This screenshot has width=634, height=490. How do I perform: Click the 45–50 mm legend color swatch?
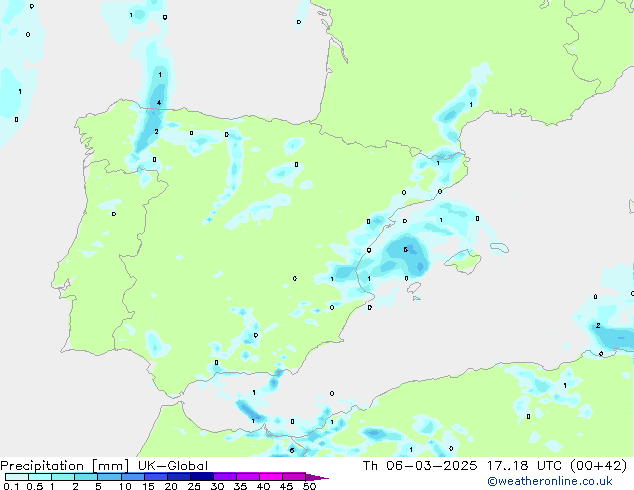click(294, 477)
